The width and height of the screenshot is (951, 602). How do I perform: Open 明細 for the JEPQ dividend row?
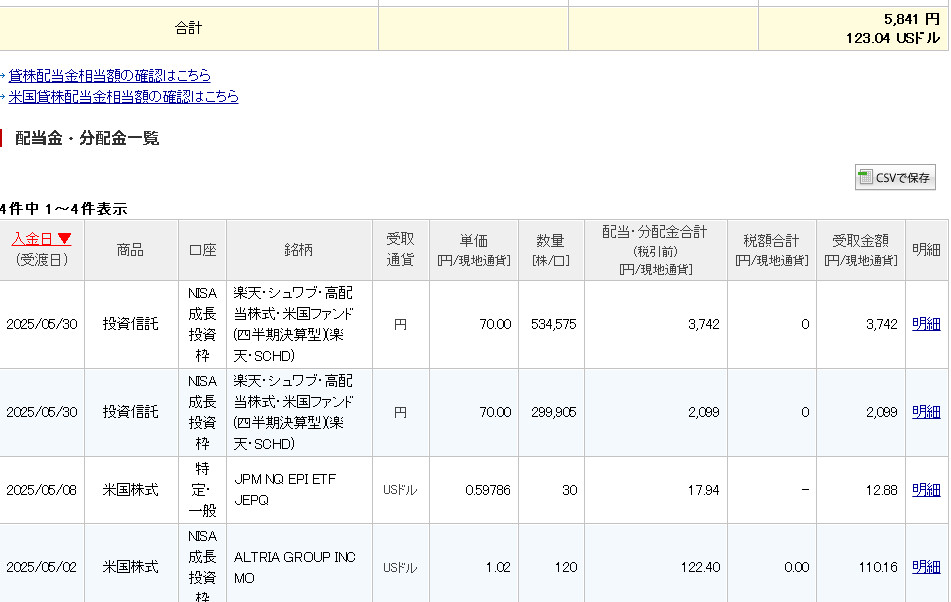pos(926,489)
